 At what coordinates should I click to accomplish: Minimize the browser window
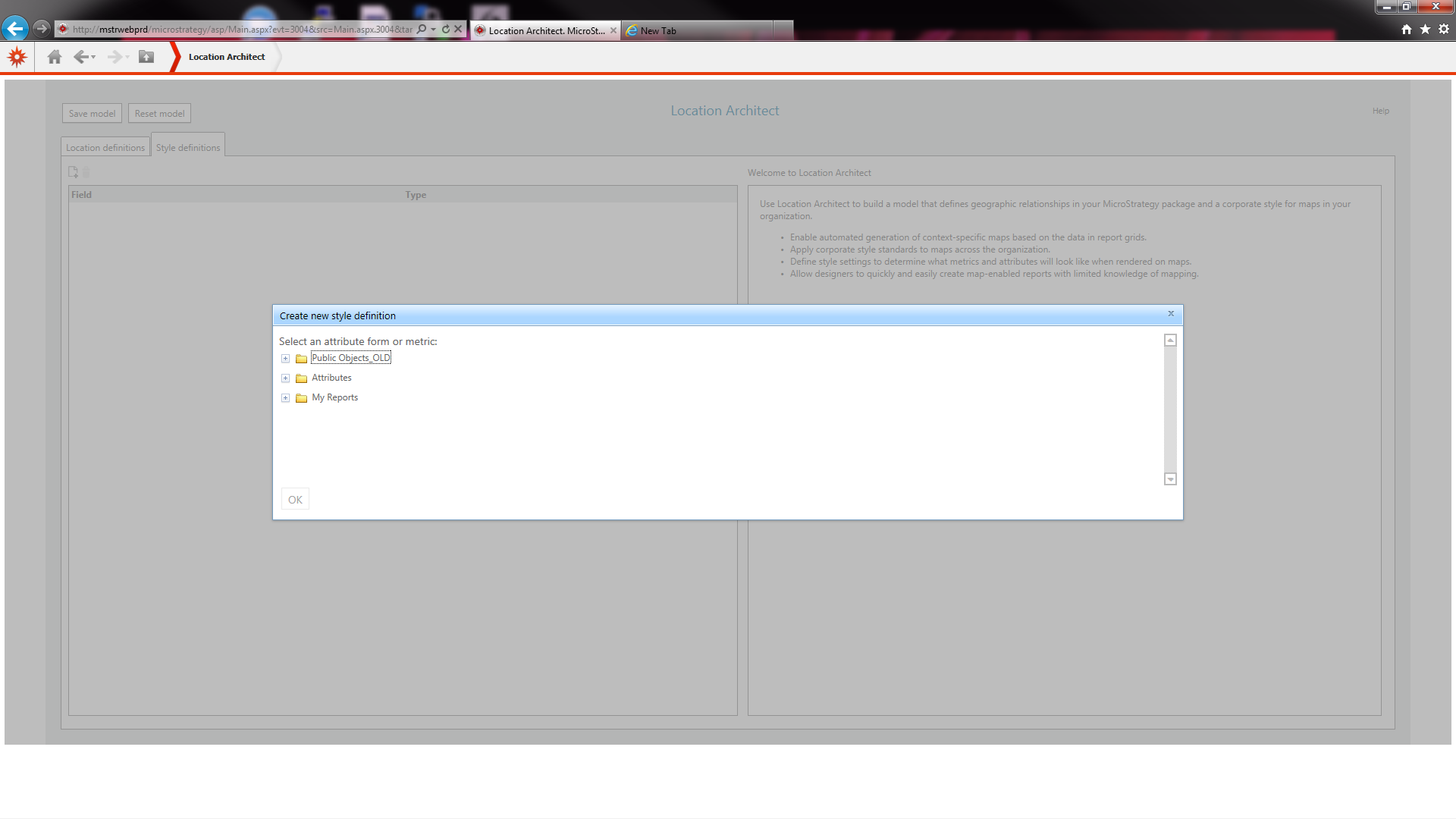pyautogui.click(x=1387, y=7)
